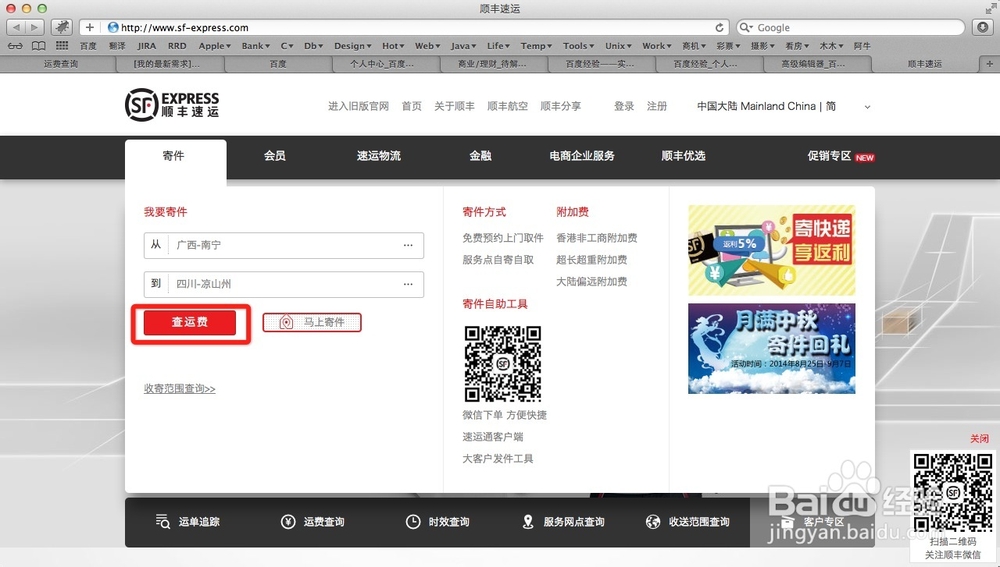The height and width of the screenshot is (567, 1000).
Task: Click the 运费查询 yen icon
Action: tap(288, 522)
